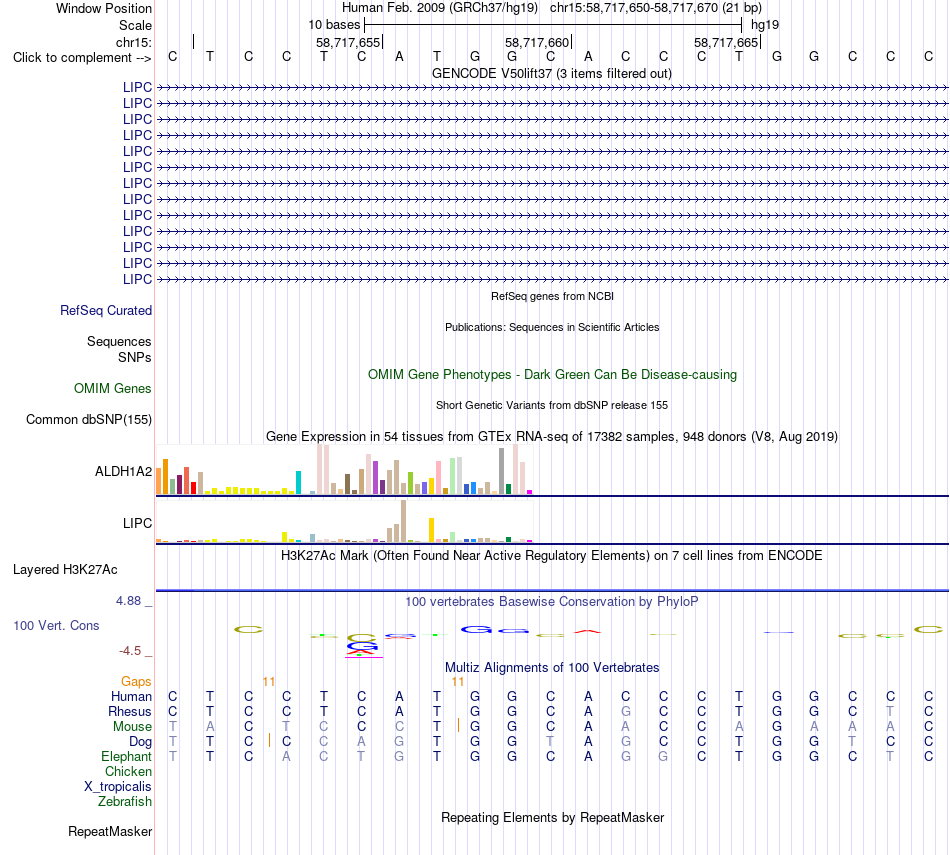The image size is (950, 855).
Task: Click the orange Gaps row label
Action: (136, 682)
